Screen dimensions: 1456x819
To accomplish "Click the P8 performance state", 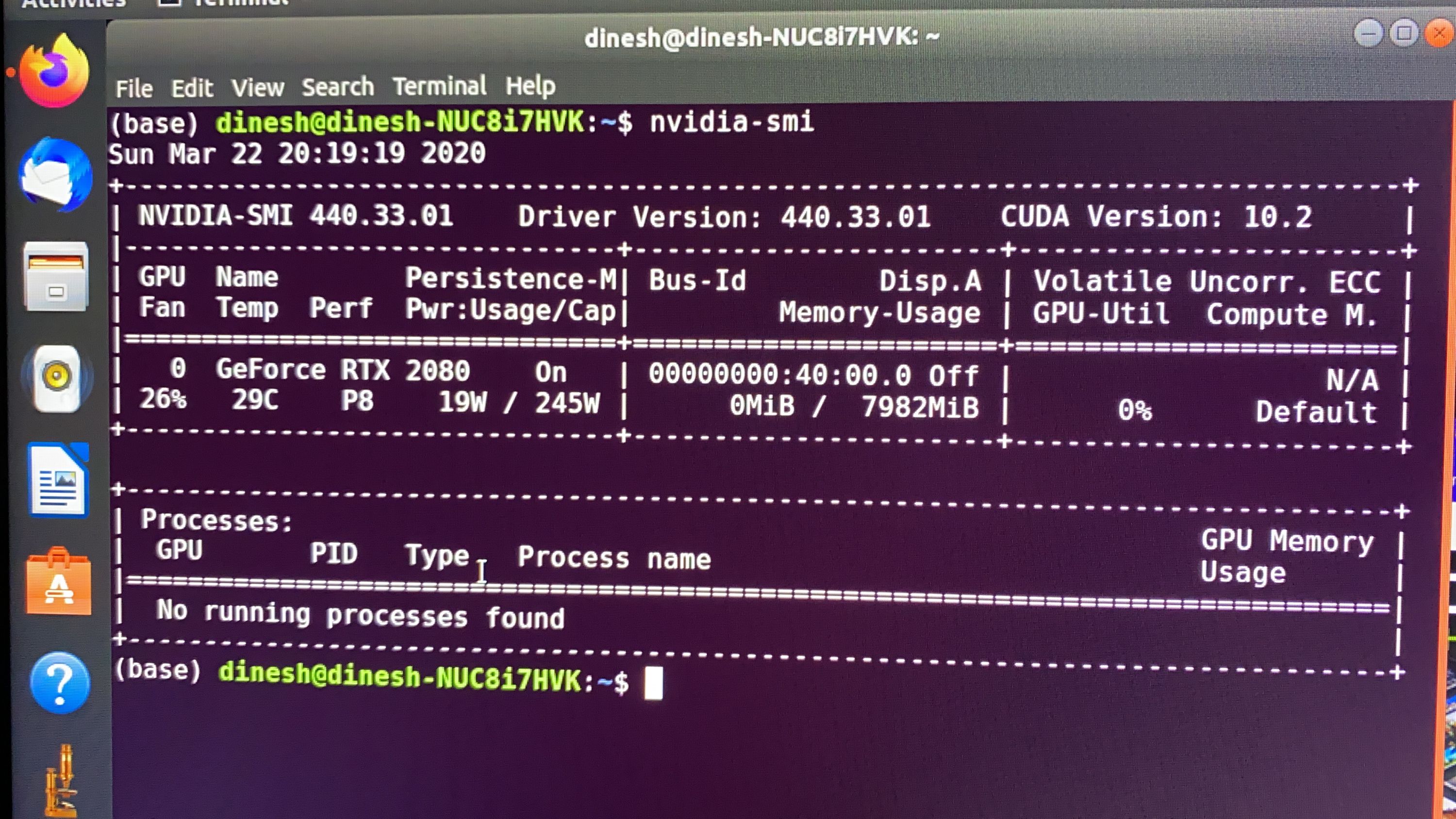I will [357, 401].
